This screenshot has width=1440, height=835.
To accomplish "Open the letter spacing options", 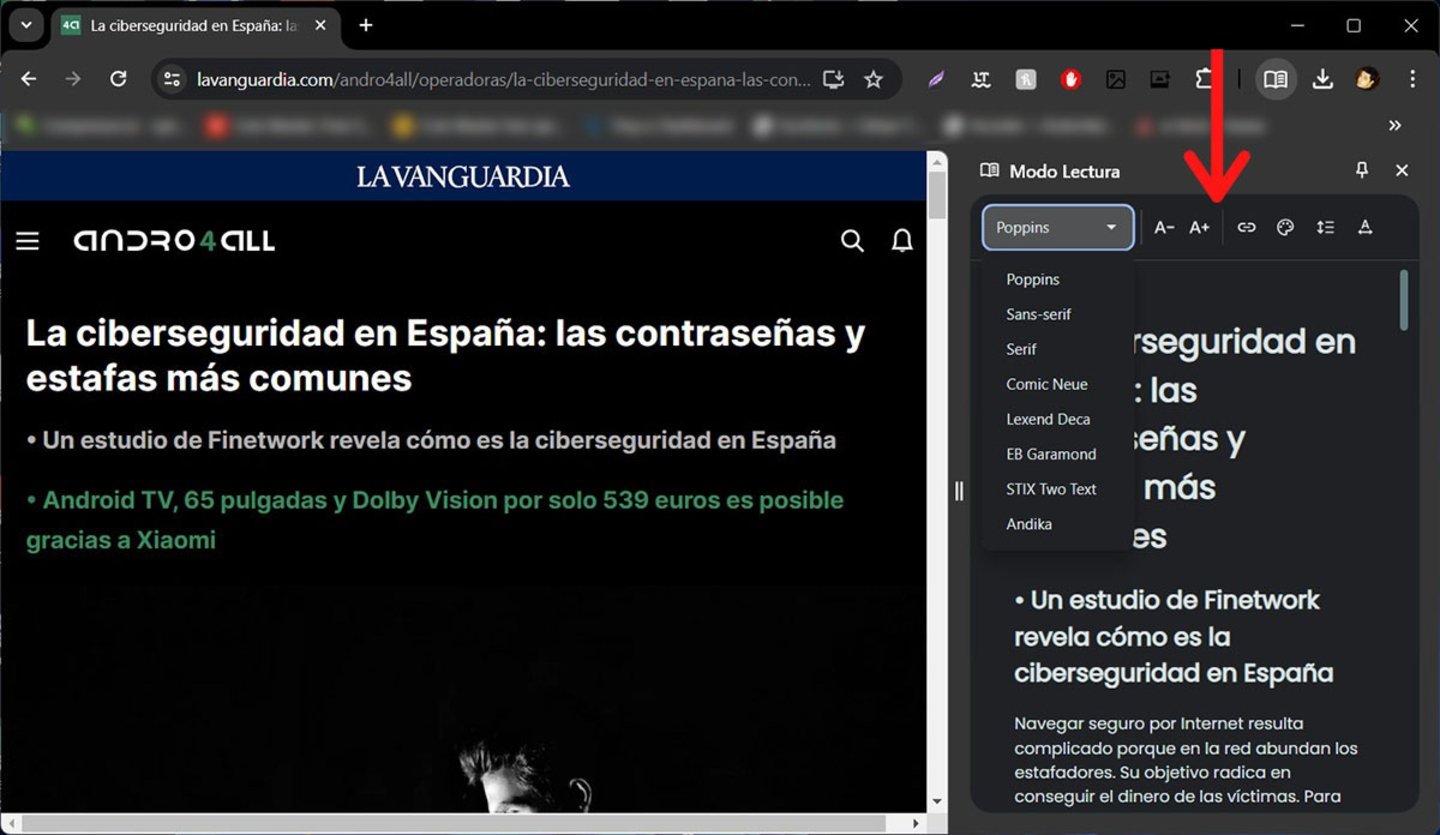I will [1365, 227].
